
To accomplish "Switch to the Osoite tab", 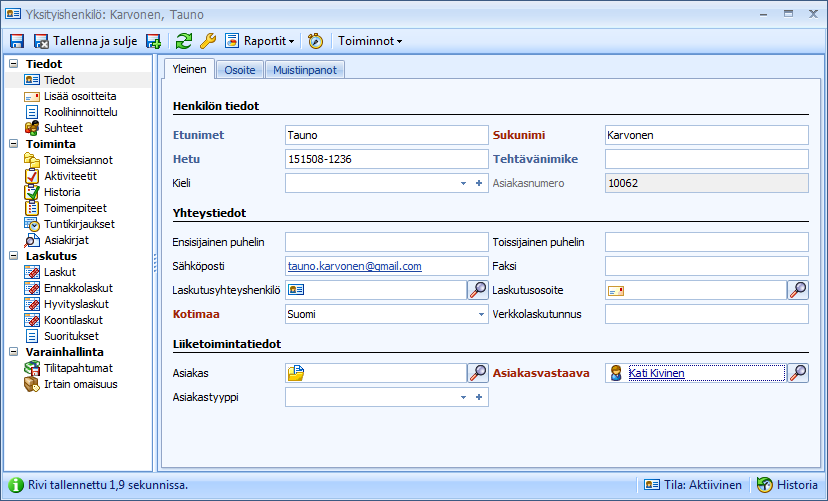I will [240, 70].
